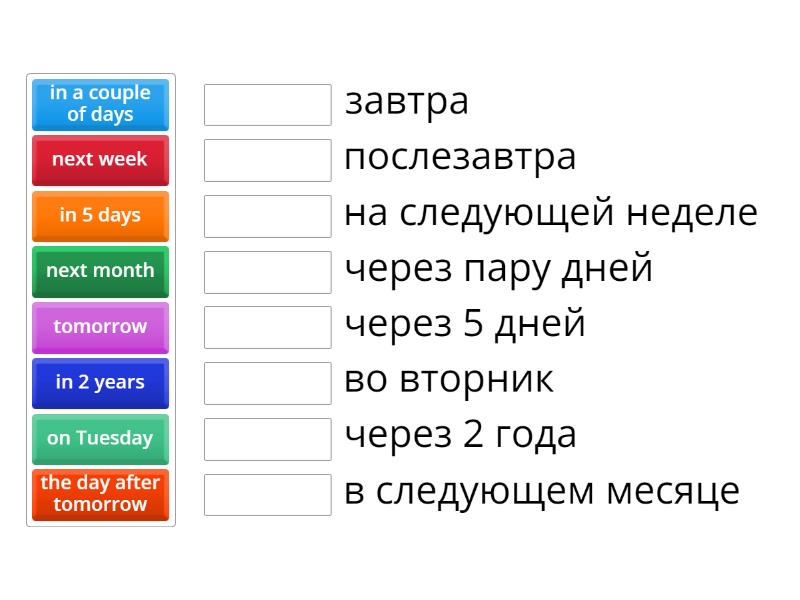The height and width of the screenshot is (600, 800).
Task: Pick the box for 'в следующем месяце'
Action: (267, 494)
